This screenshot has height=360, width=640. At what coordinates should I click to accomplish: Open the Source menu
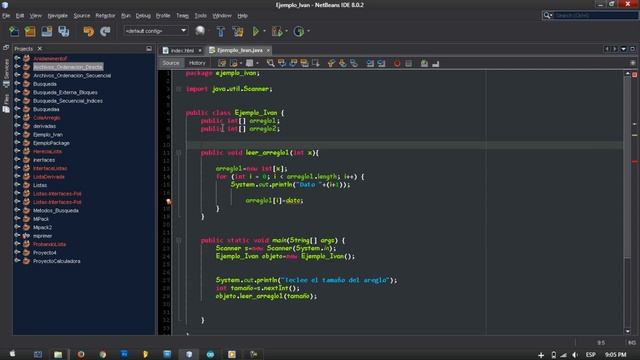[82, 16]
